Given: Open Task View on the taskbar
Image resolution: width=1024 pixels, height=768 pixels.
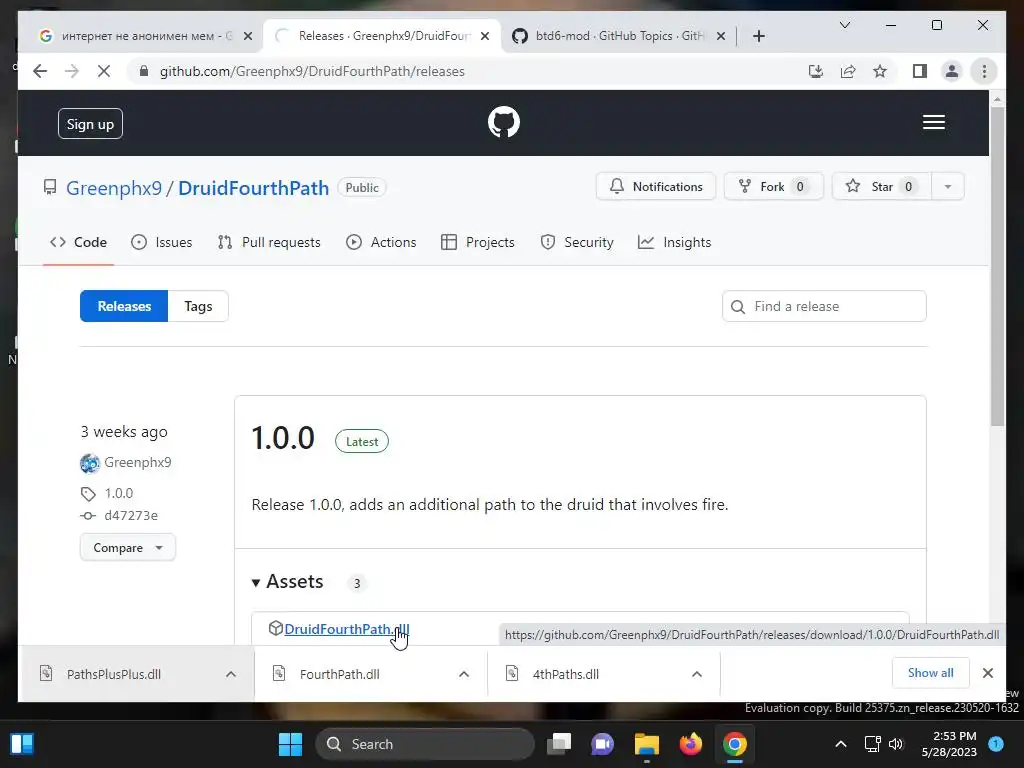Looking at the screenshot, I should coord(559,744).
